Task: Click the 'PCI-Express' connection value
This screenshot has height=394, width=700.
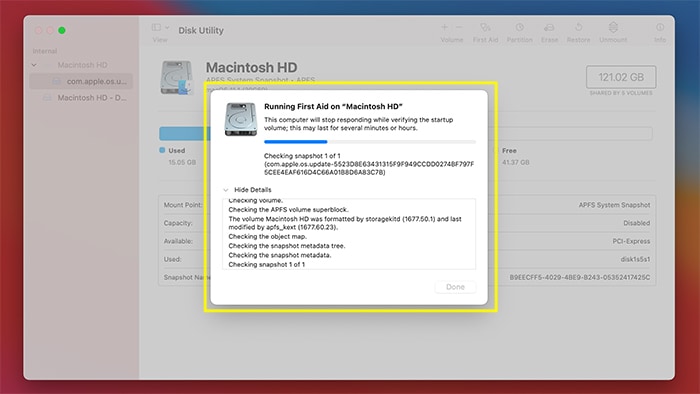Action: [x=631, y=241]
